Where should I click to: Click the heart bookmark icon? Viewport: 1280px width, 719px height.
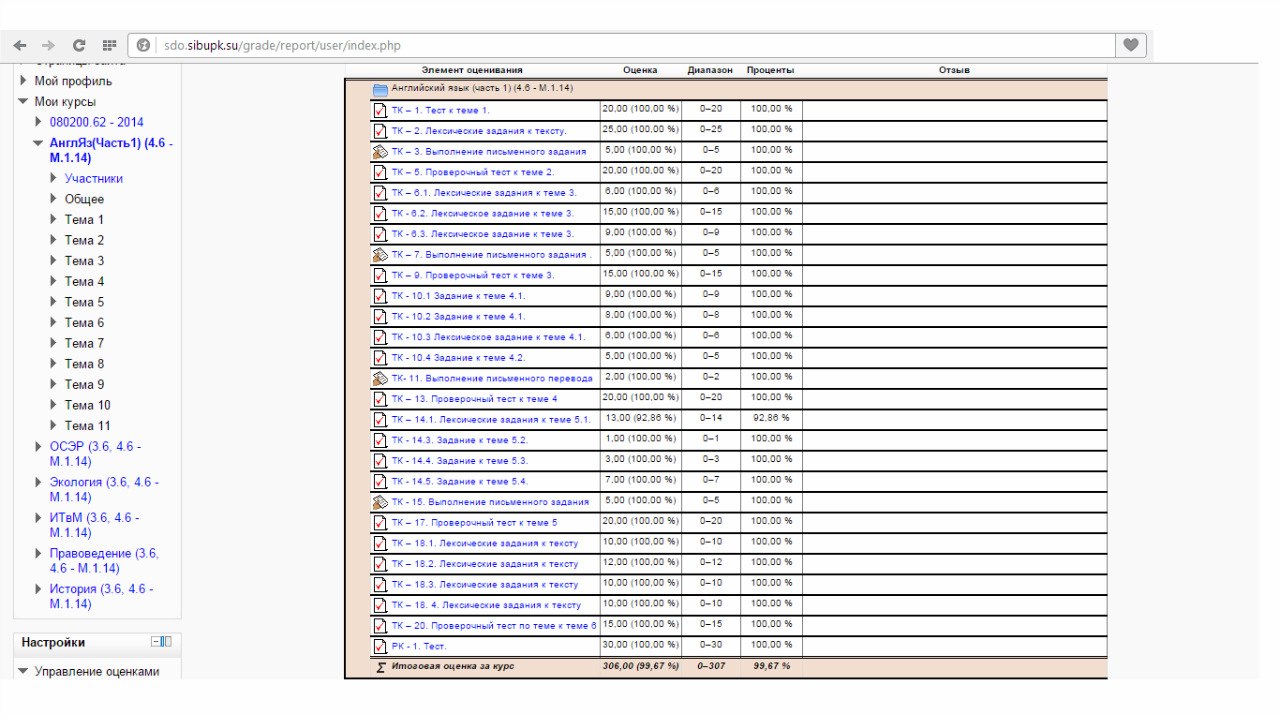1130,45
